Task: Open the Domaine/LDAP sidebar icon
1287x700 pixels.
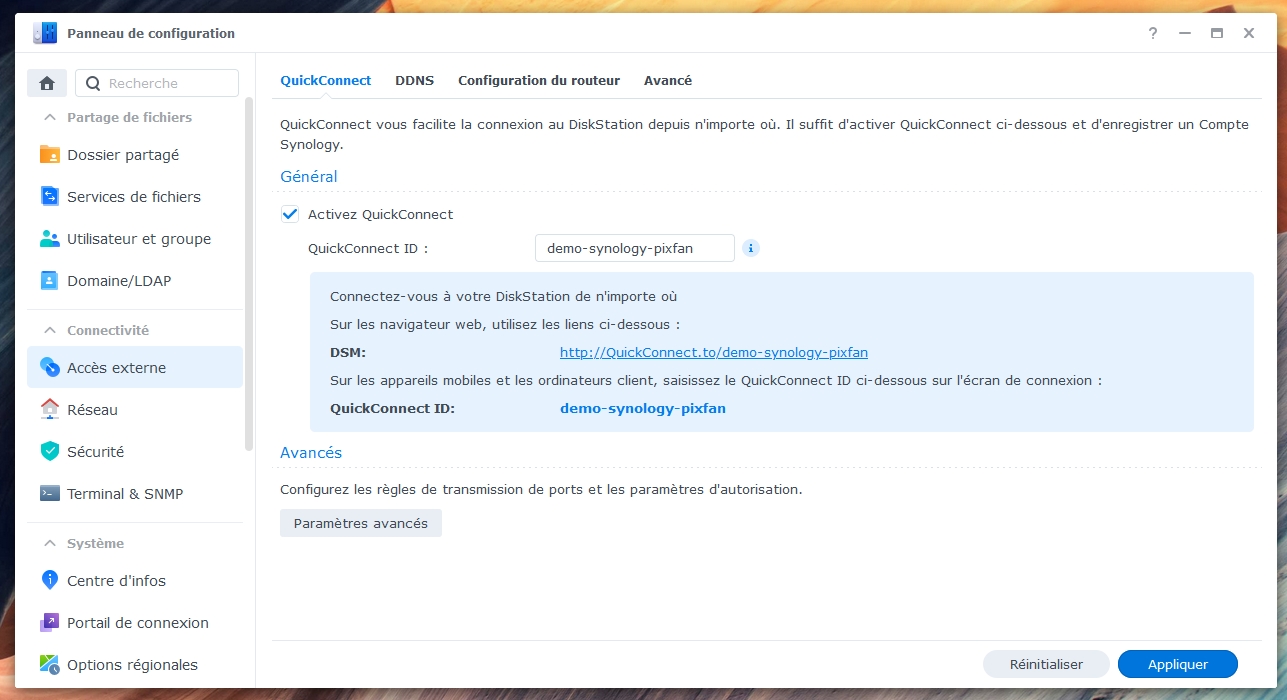Action: point(50,281)
